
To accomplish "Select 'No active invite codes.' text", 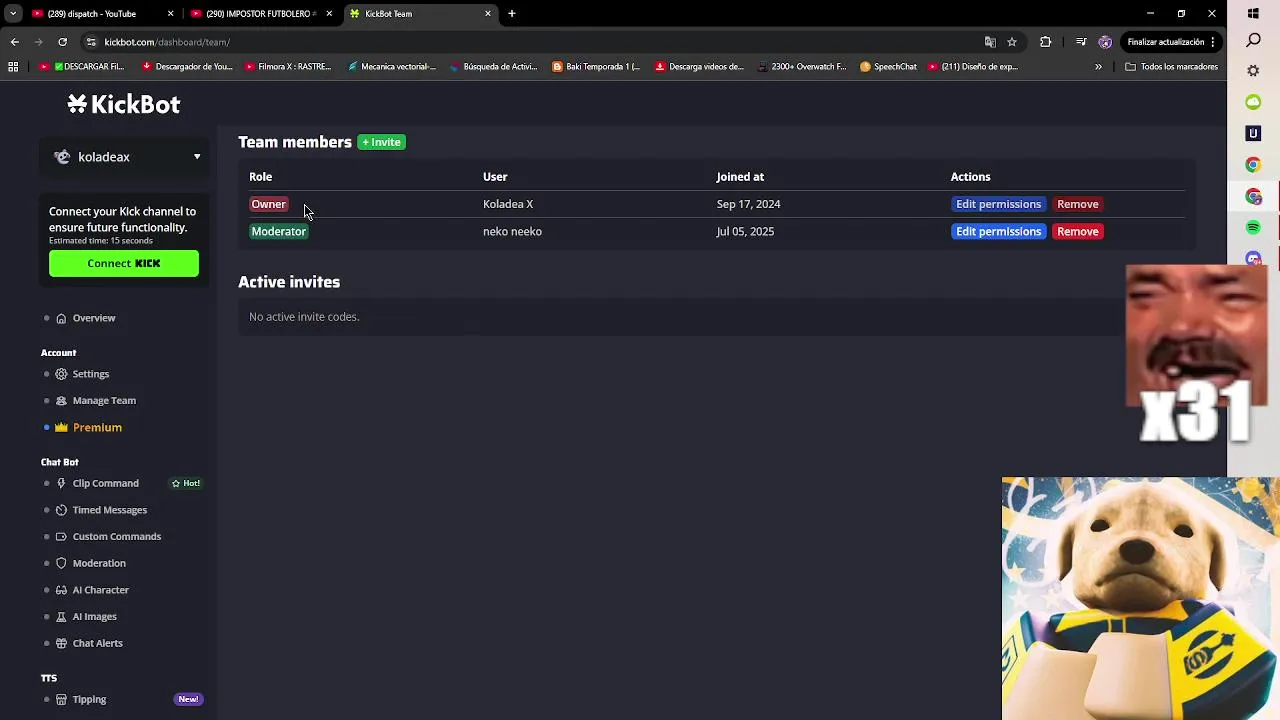I will (x=304, y=317).
